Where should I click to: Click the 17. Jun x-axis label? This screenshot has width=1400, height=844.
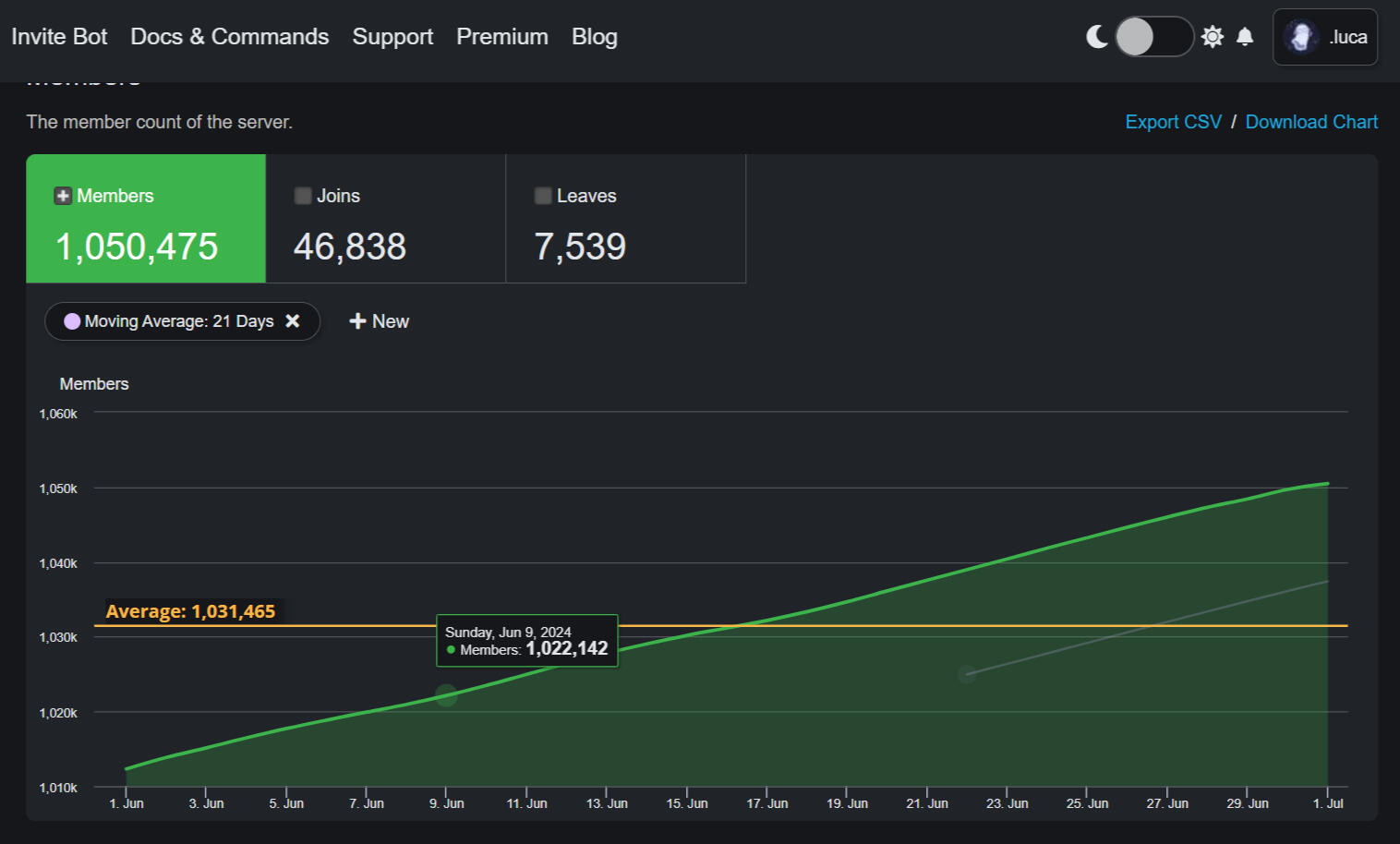(767, 803)
